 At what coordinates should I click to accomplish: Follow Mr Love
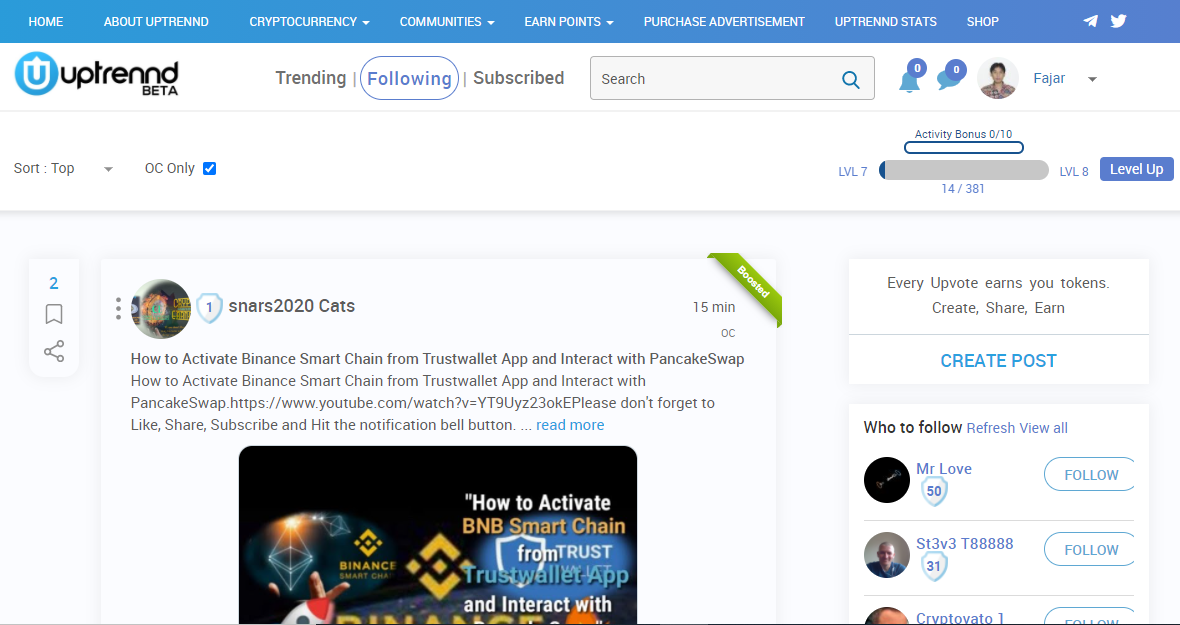[1090, 475]
